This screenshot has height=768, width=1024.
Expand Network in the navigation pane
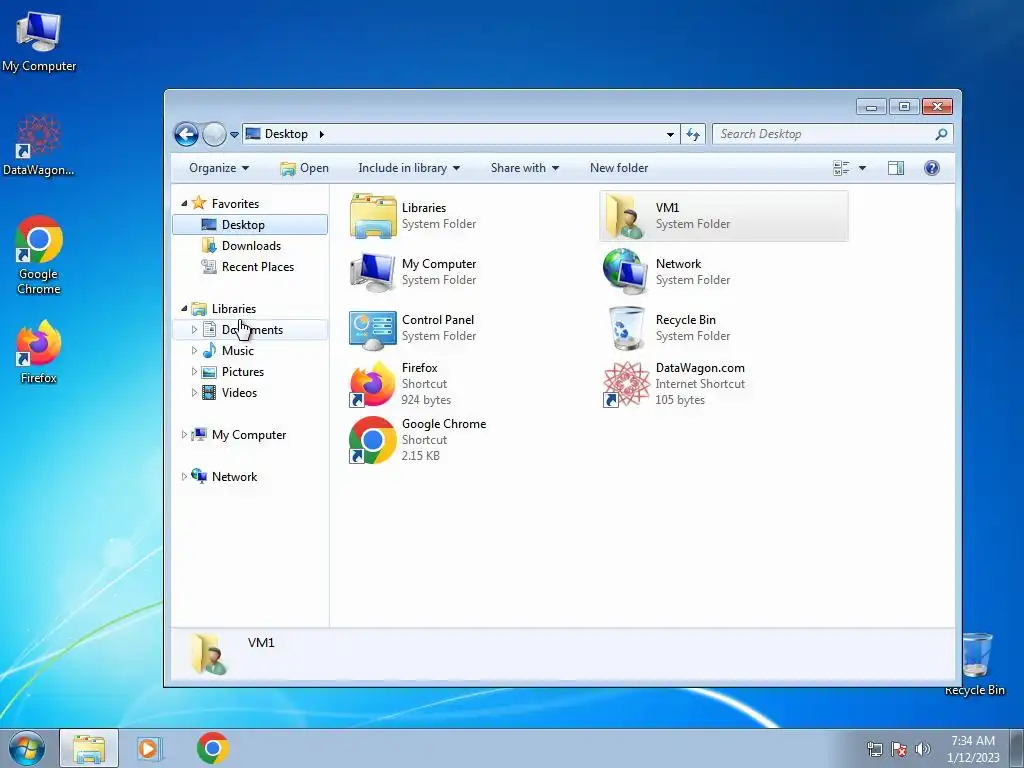click(184, 477)
